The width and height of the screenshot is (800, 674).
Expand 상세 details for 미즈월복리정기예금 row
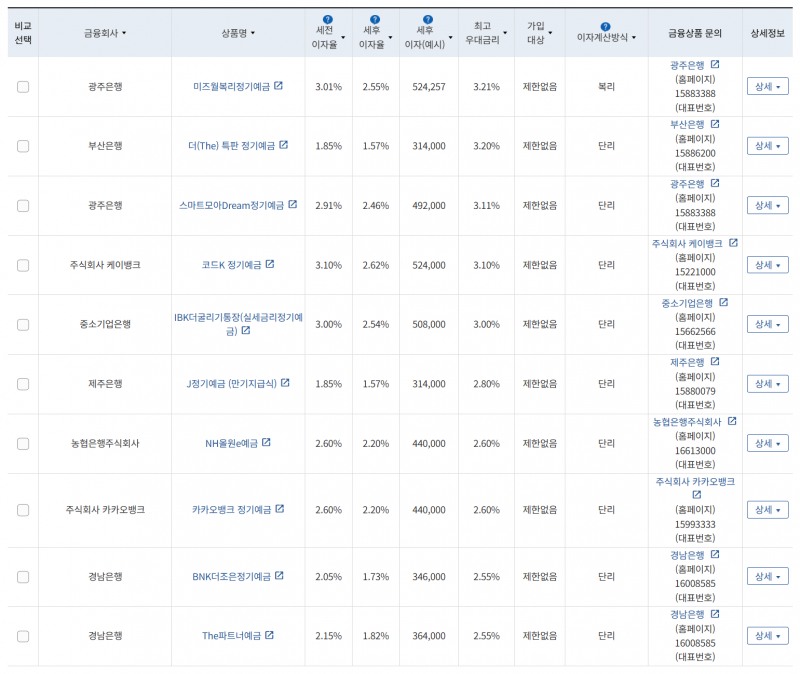coord(767,87)
